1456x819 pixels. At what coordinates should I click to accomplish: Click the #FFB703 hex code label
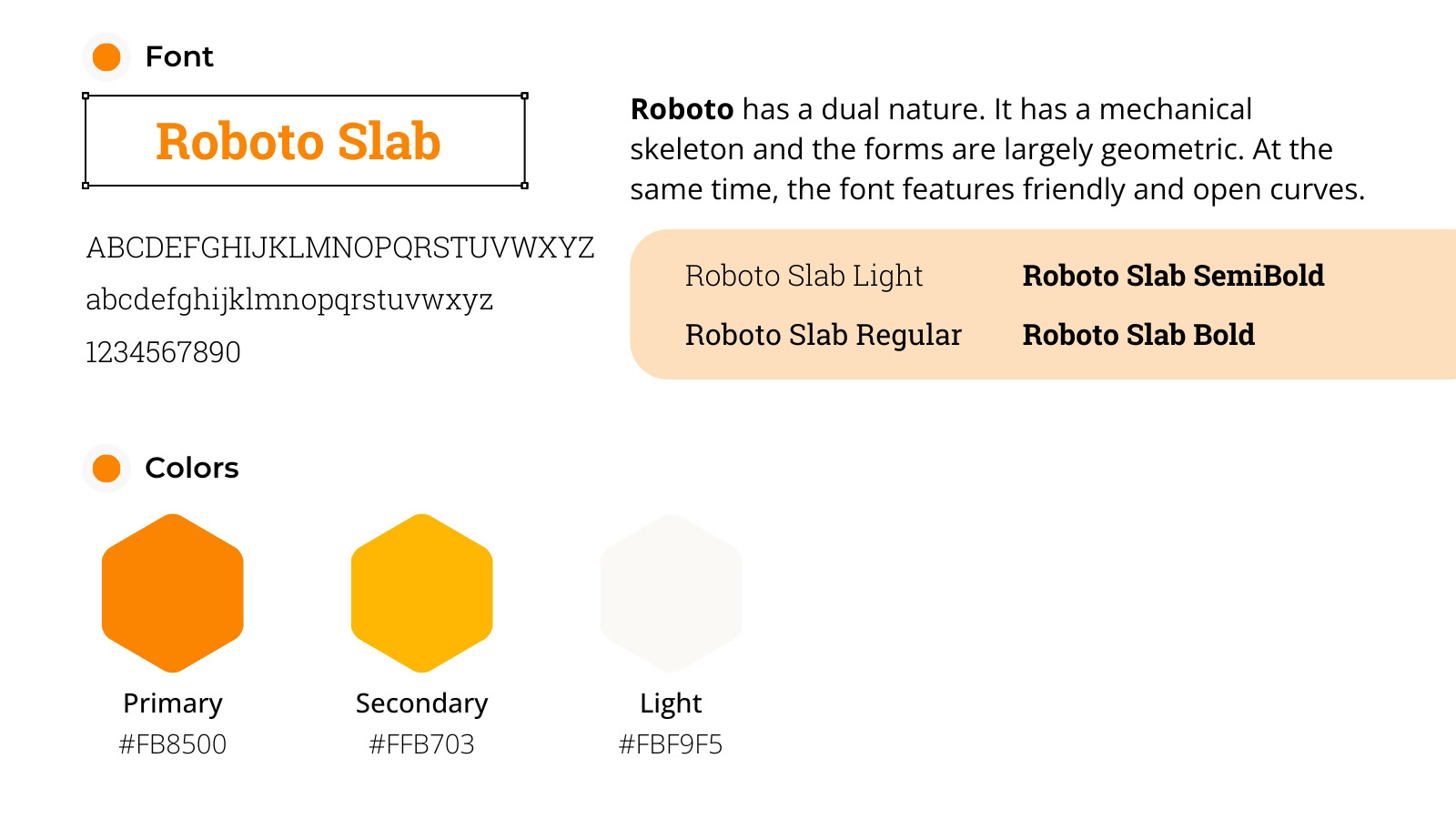coord(422,744)
